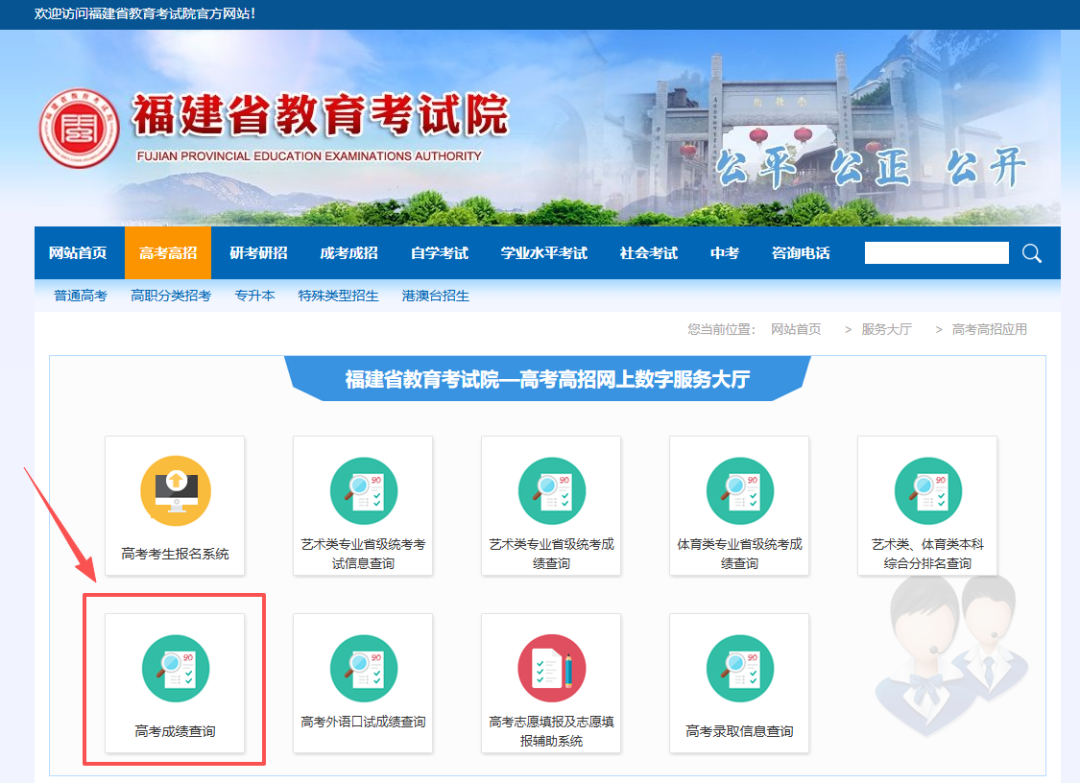Click the 高职分类招考 sub-navigation link
1080x783 pixels.
pos(171,295)
